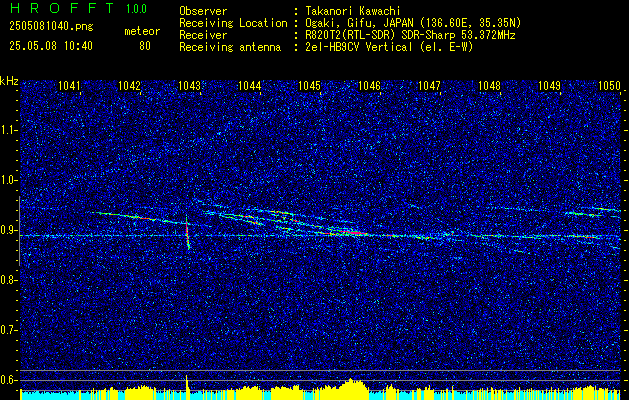Click the 1.0 kHz frequency label

coord(9,180)
